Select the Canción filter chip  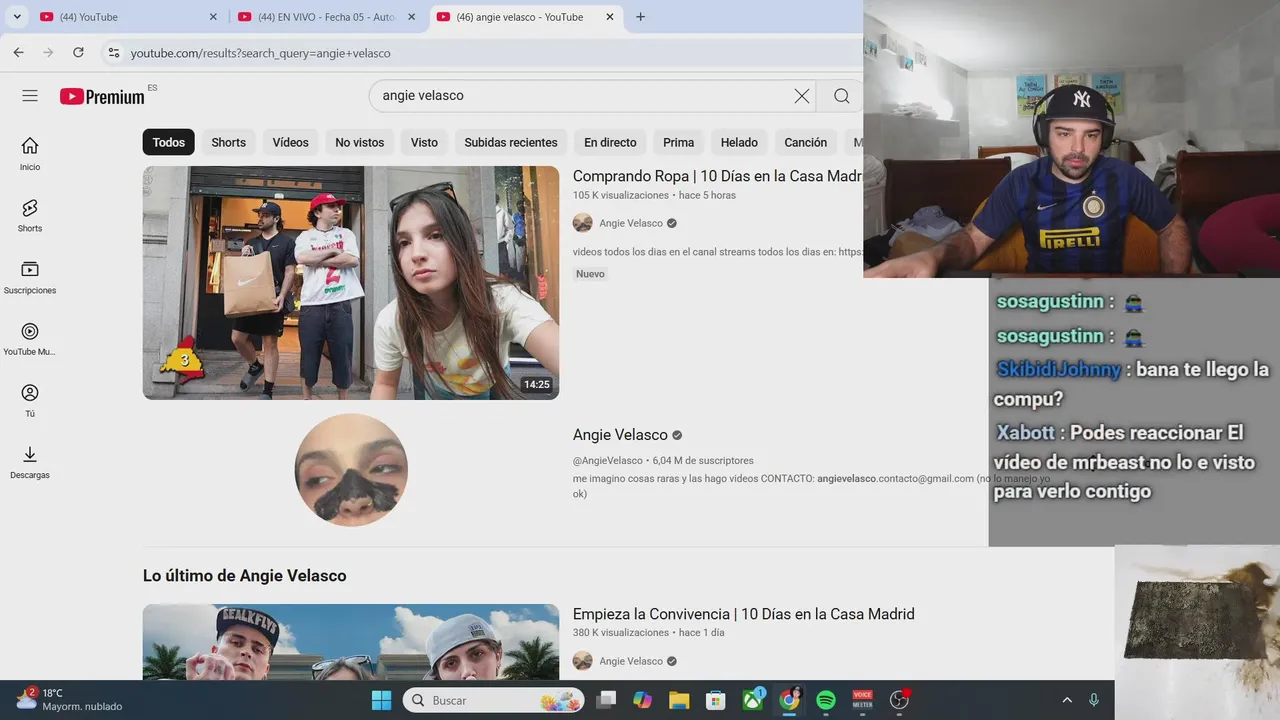pyautogui.click(x=805, y=142)
